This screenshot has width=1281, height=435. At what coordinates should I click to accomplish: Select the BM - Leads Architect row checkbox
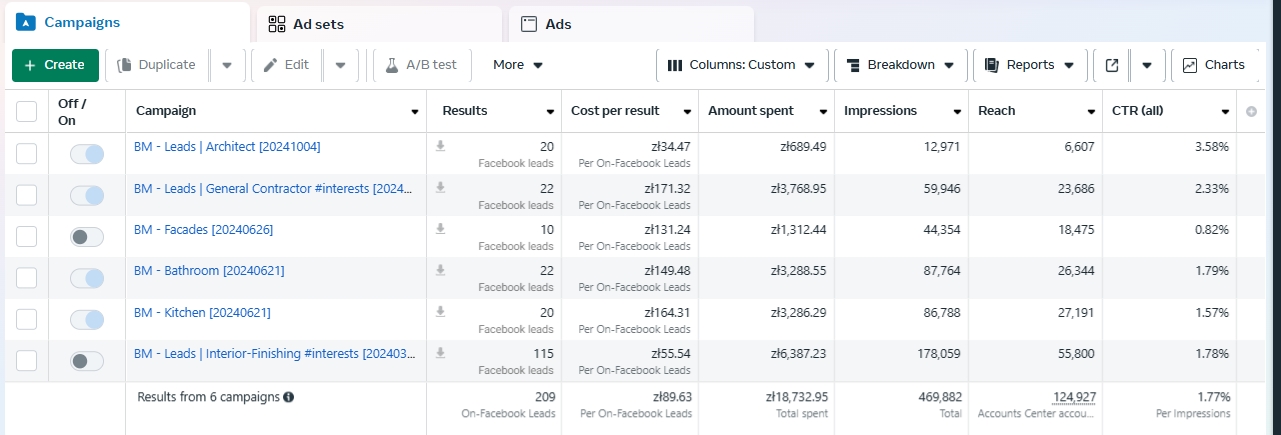[x=27, y=153]
